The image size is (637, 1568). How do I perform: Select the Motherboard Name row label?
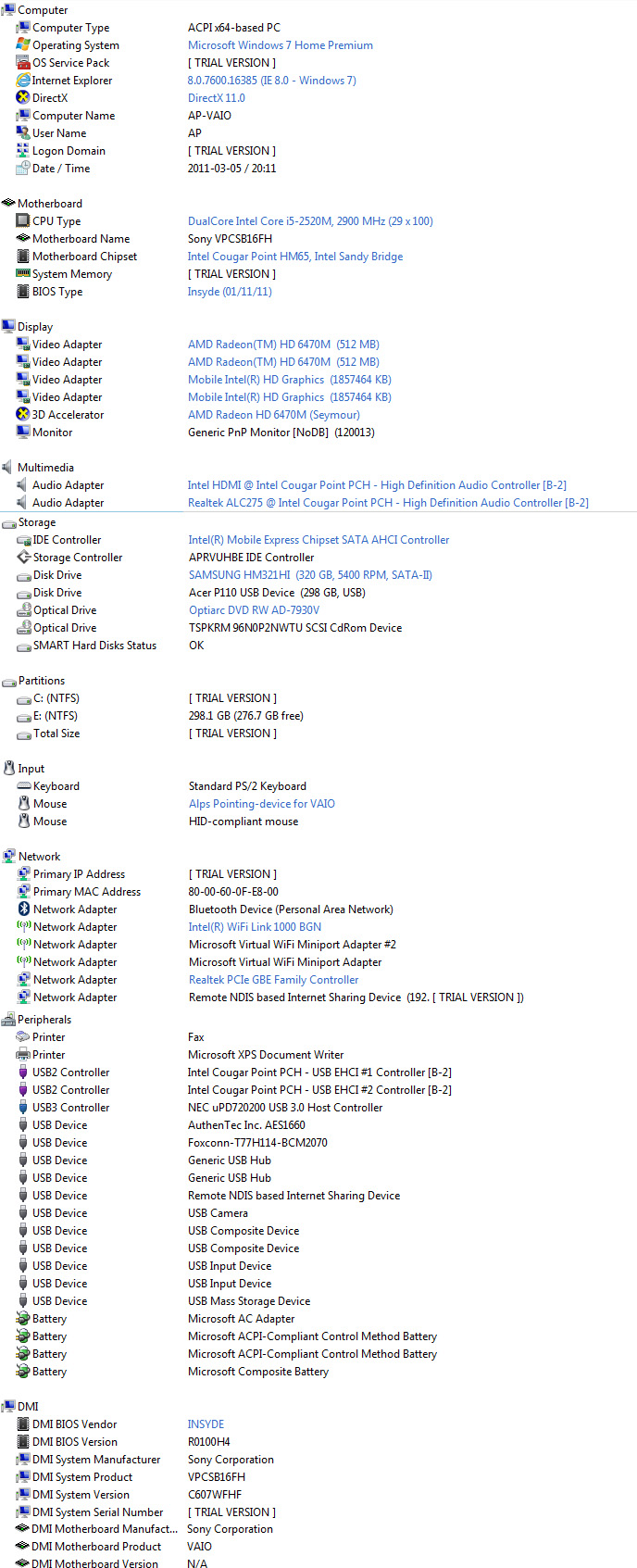click(81, 239)
